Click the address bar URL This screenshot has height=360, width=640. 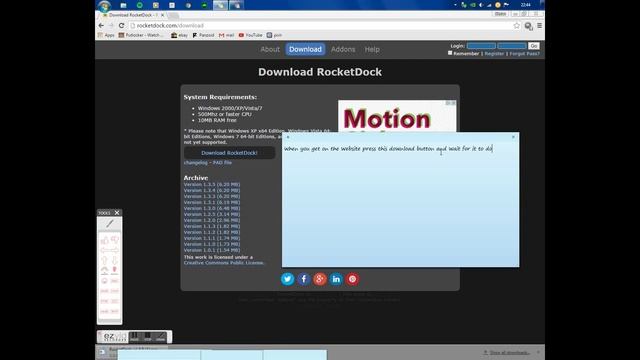170,26
